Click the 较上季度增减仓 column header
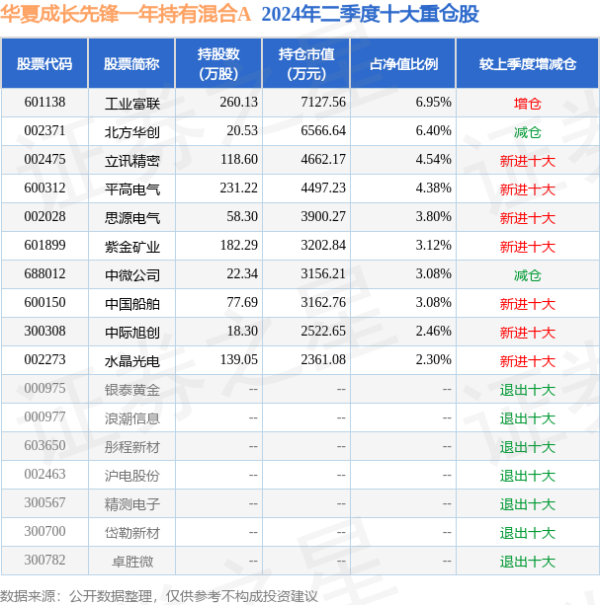Image resolution: width=600 pixels, height=605 pixels. tap(527, 64)
